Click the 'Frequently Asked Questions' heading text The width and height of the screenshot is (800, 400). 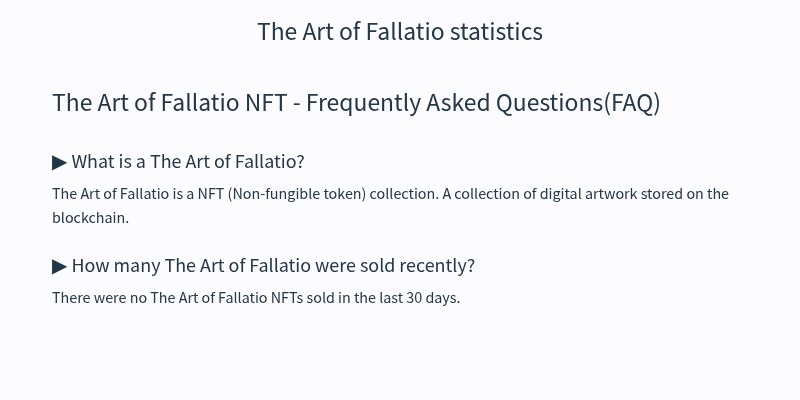pyautogui.click(x=454, y=103)
